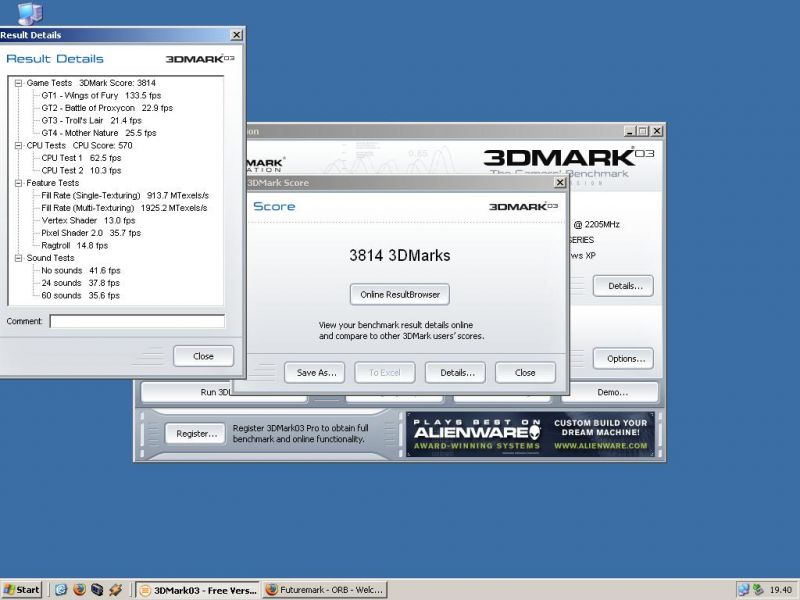Switch to 3DMark03 taskbar window
The image size is (800, 600).
(x=198, y=590)
